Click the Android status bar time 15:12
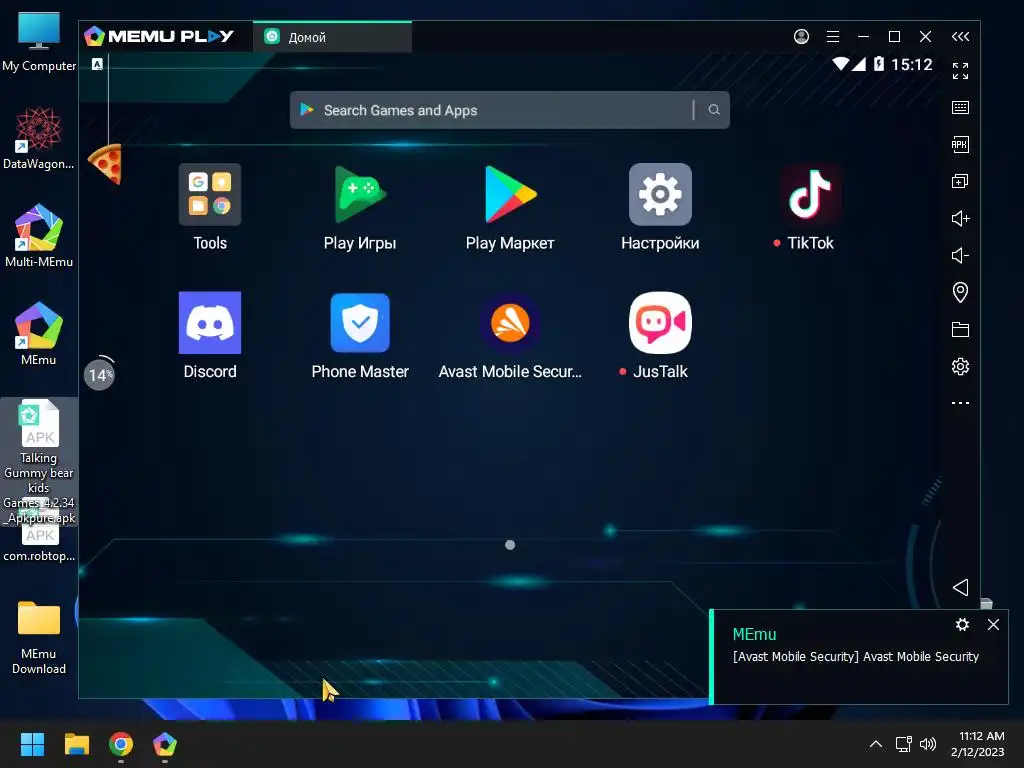The width and height of the screenshot is (1024, 768). pyautogui.click(x=912, y=64)
